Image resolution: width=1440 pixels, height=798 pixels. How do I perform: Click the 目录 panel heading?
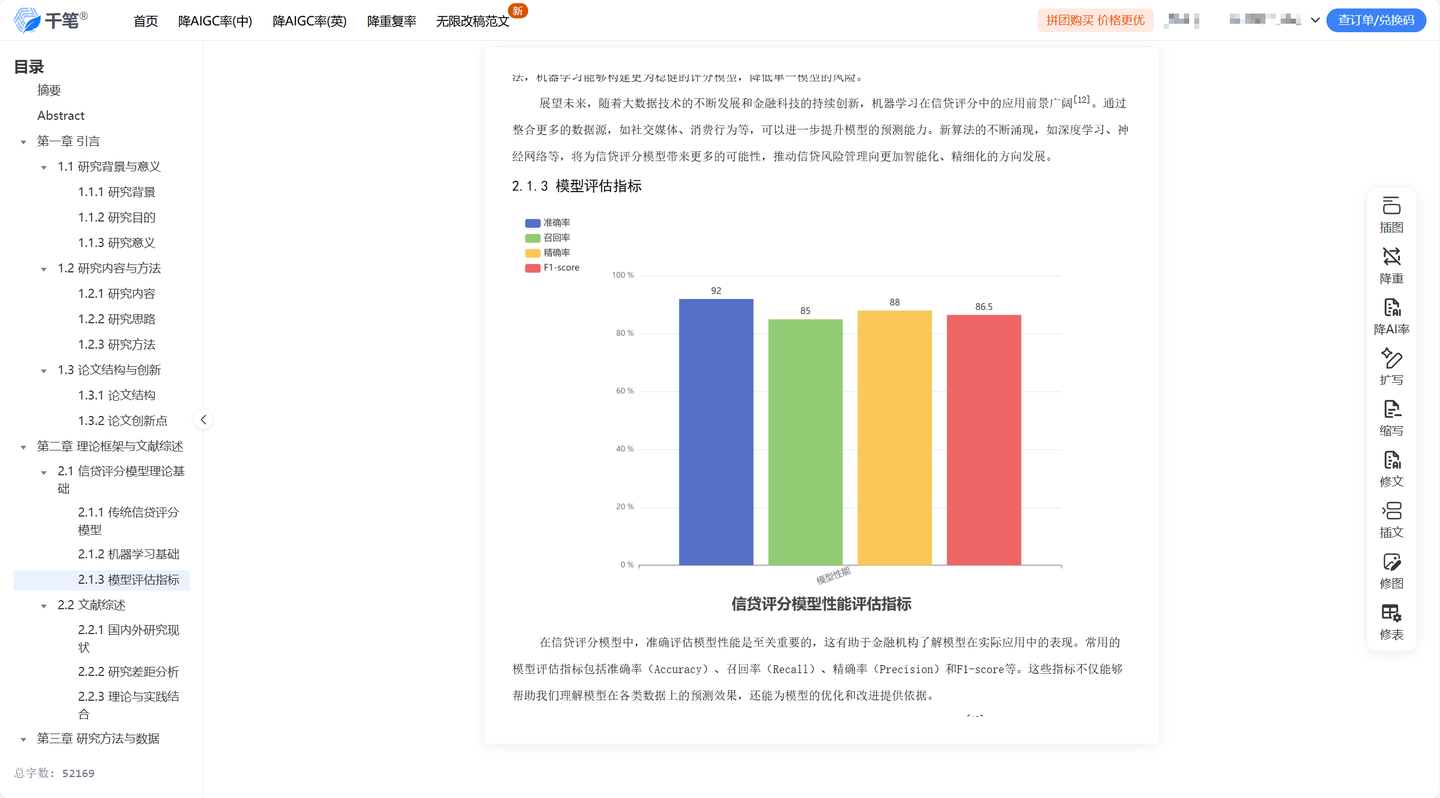pos(29,67)
